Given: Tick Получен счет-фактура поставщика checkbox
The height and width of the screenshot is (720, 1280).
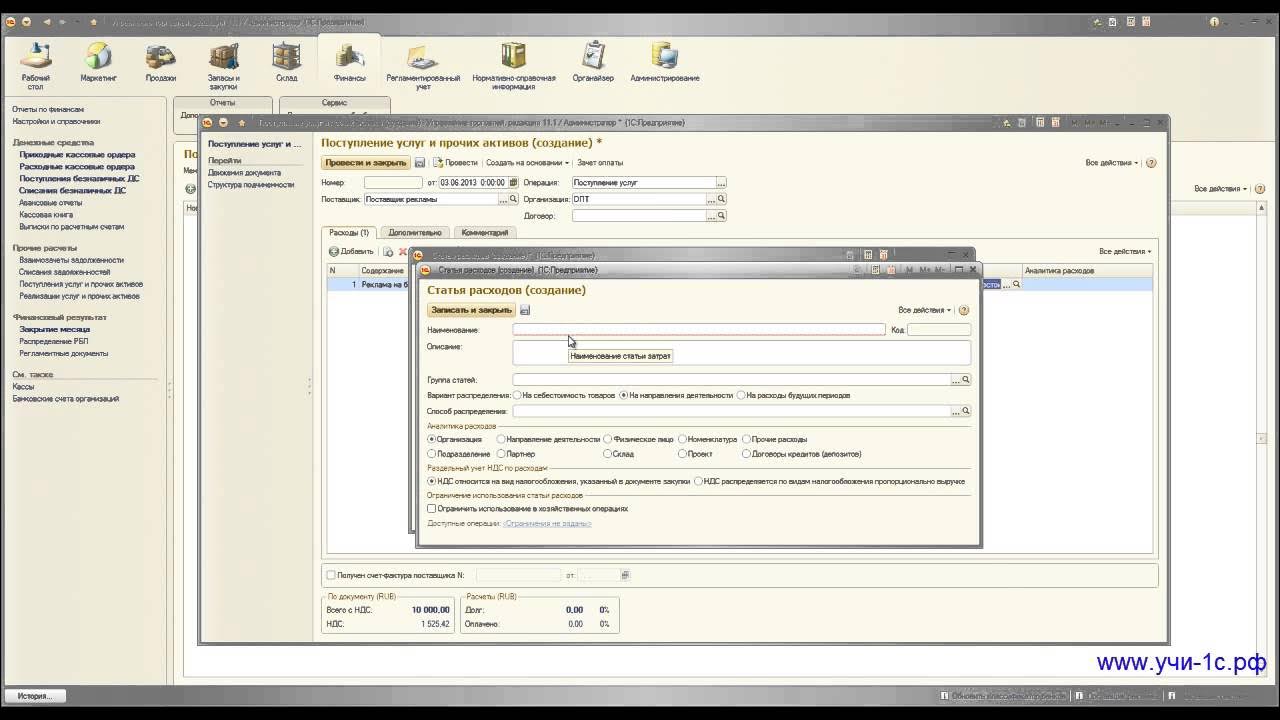Looking at the screenshot, I should (x=331, y=575).
